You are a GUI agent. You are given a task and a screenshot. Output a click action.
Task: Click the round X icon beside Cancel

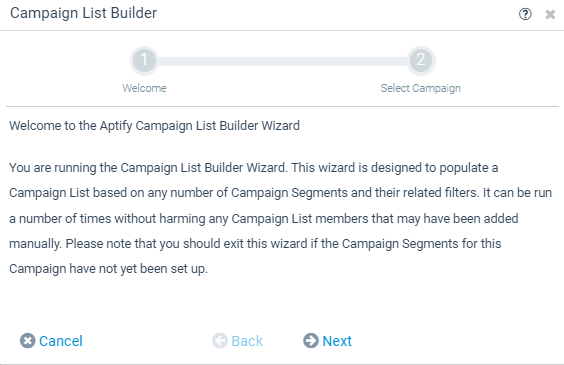click(28, 341)
